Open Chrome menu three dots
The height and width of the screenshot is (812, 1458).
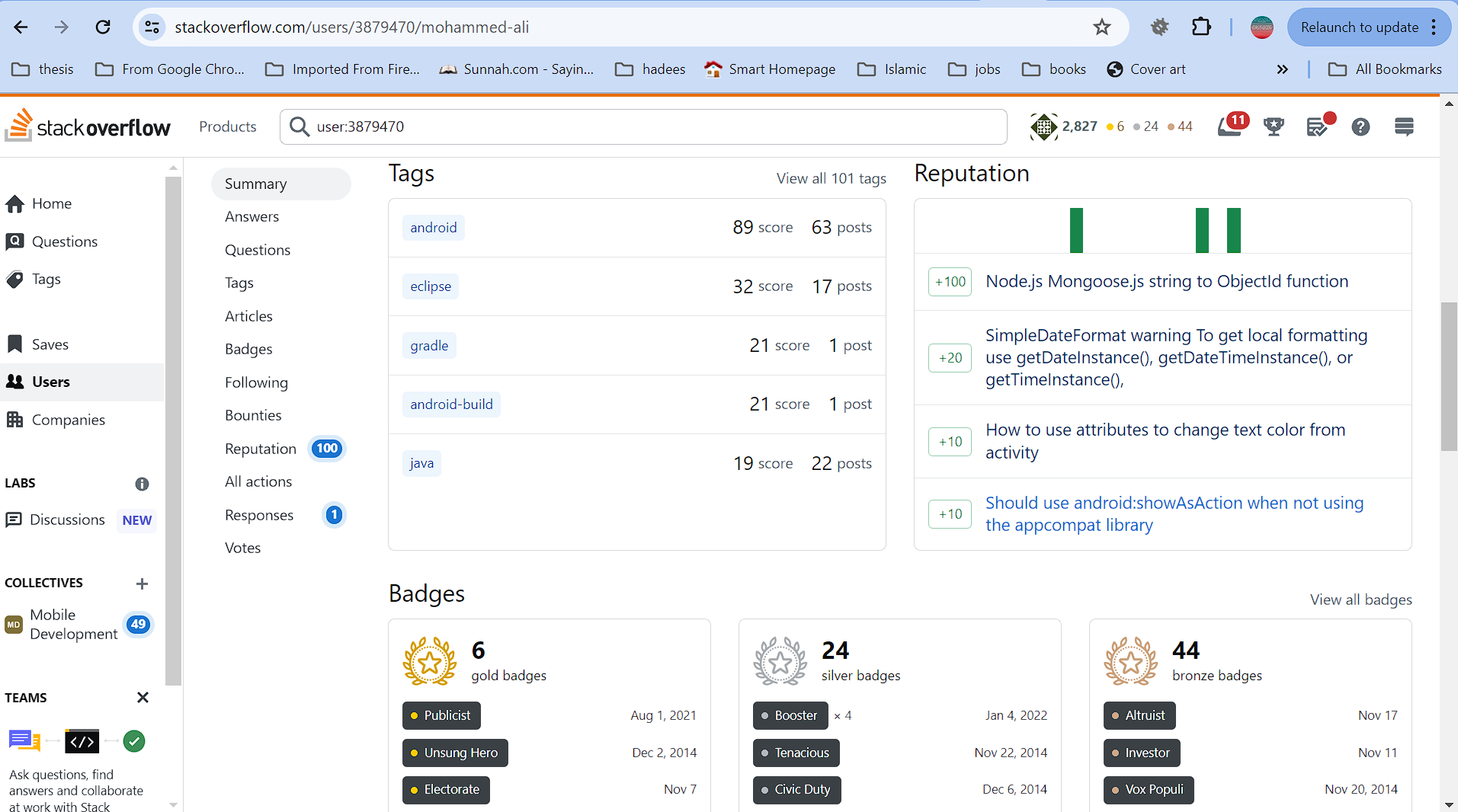click(x=1434, y=27)
